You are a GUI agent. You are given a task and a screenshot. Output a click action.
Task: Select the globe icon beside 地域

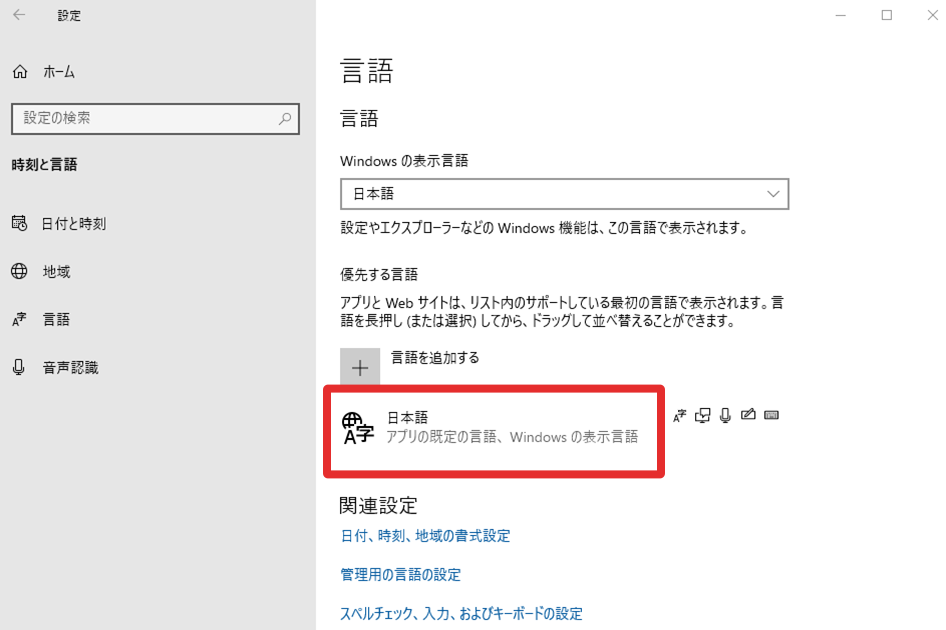[x=19, y=272]
